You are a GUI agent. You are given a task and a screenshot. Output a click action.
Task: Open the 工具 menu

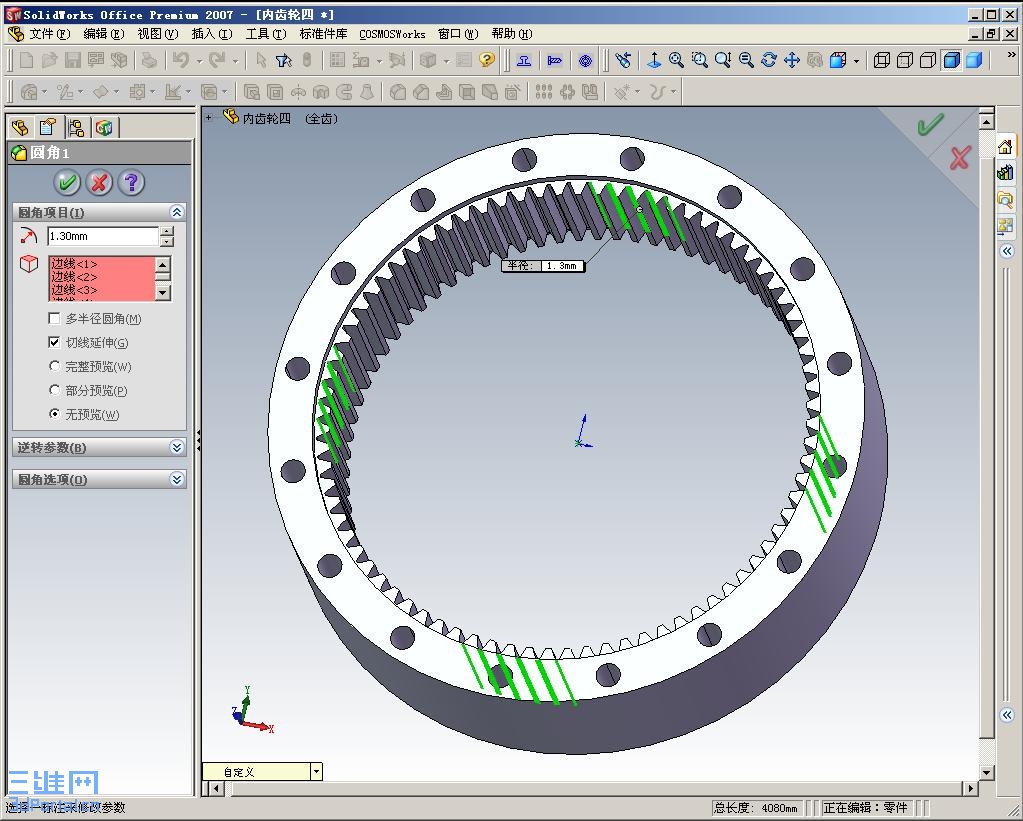266,33
